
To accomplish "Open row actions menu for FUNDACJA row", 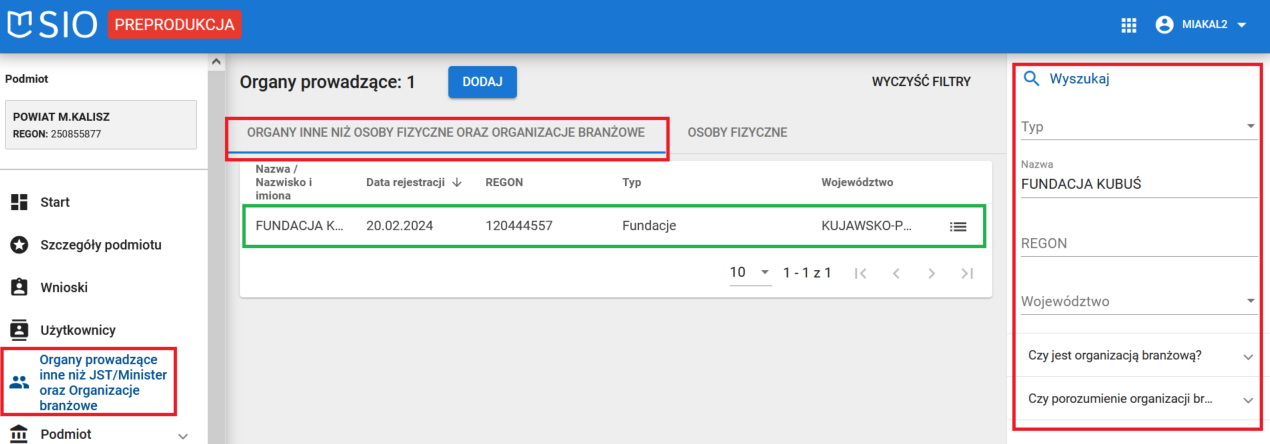I will (x=958, y=226).
